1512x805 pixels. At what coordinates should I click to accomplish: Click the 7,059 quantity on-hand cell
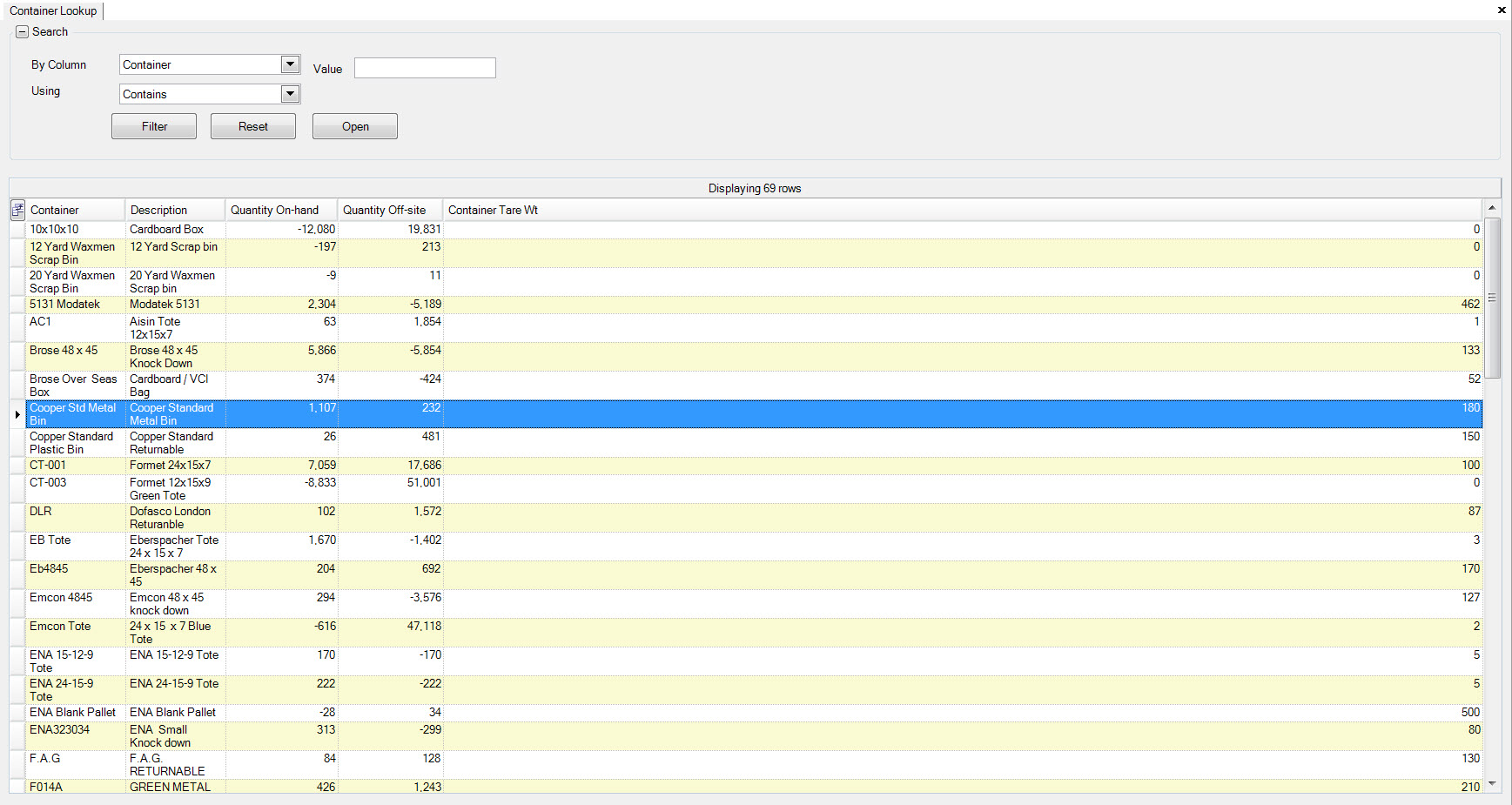(x=282, y=466)
